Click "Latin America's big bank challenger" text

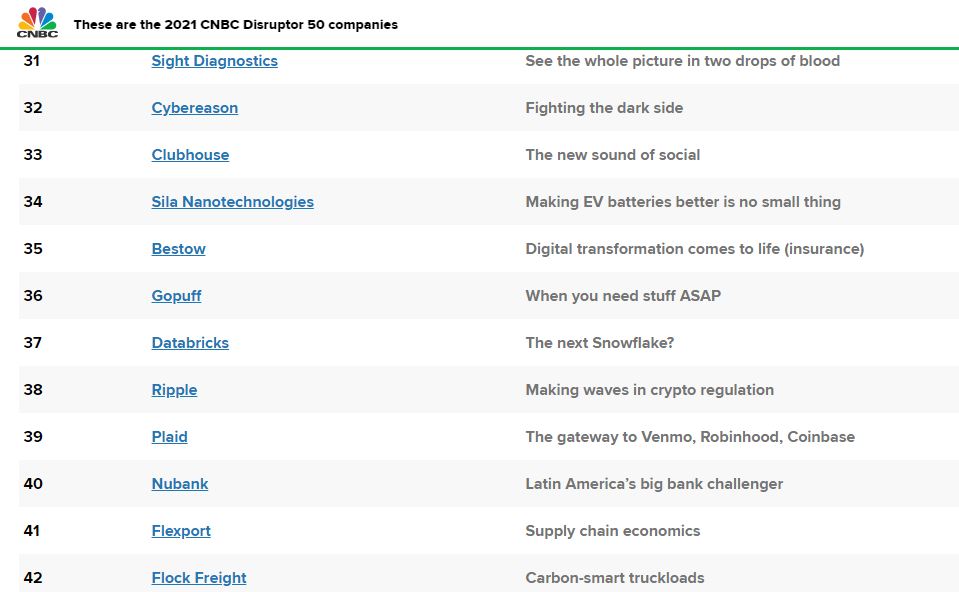click(654, 484)
